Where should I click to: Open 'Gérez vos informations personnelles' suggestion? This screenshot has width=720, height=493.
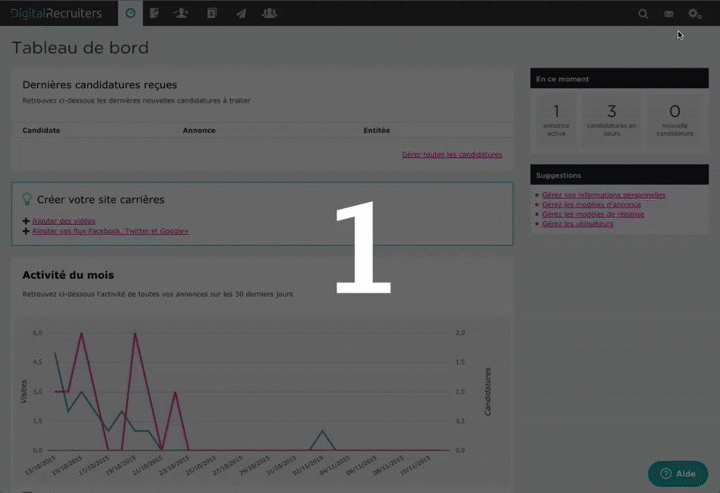pos(603,195)
